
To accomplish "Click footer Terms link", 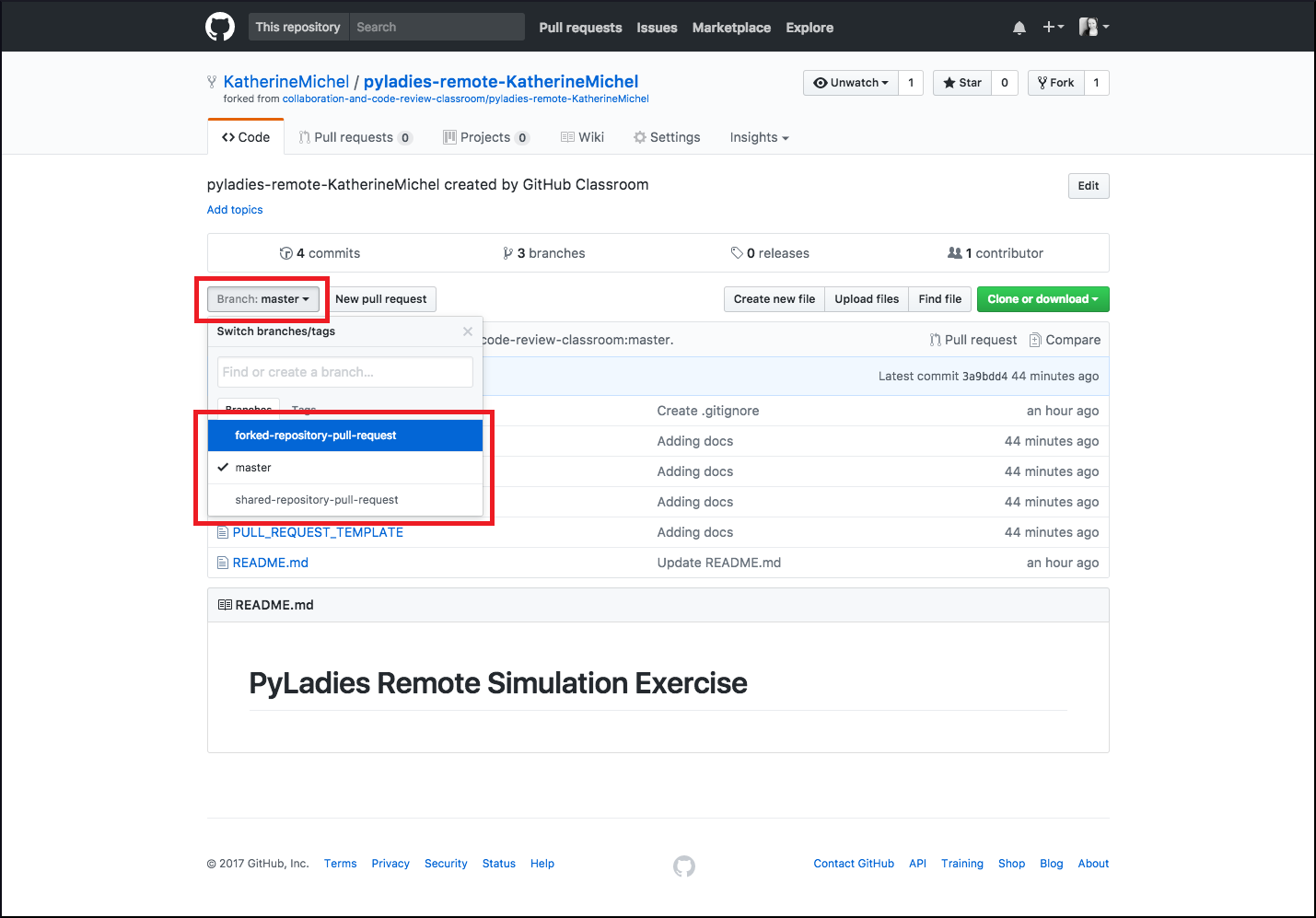I will pyautogui.click(x=341, y=864).
